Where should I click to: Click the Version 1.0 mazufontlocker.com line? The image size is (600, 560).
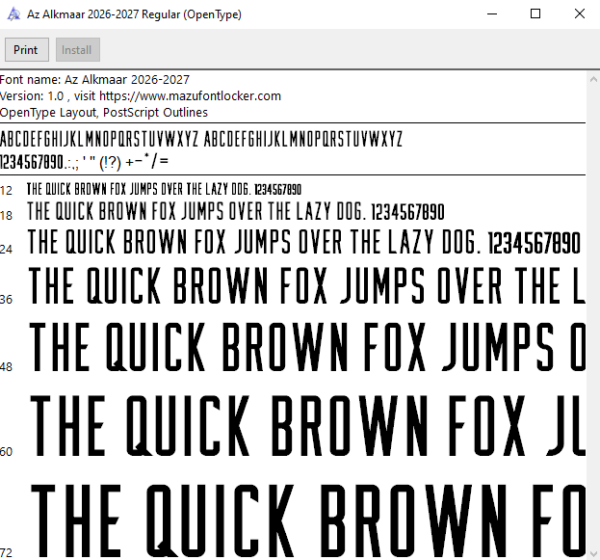pos(140,96)
